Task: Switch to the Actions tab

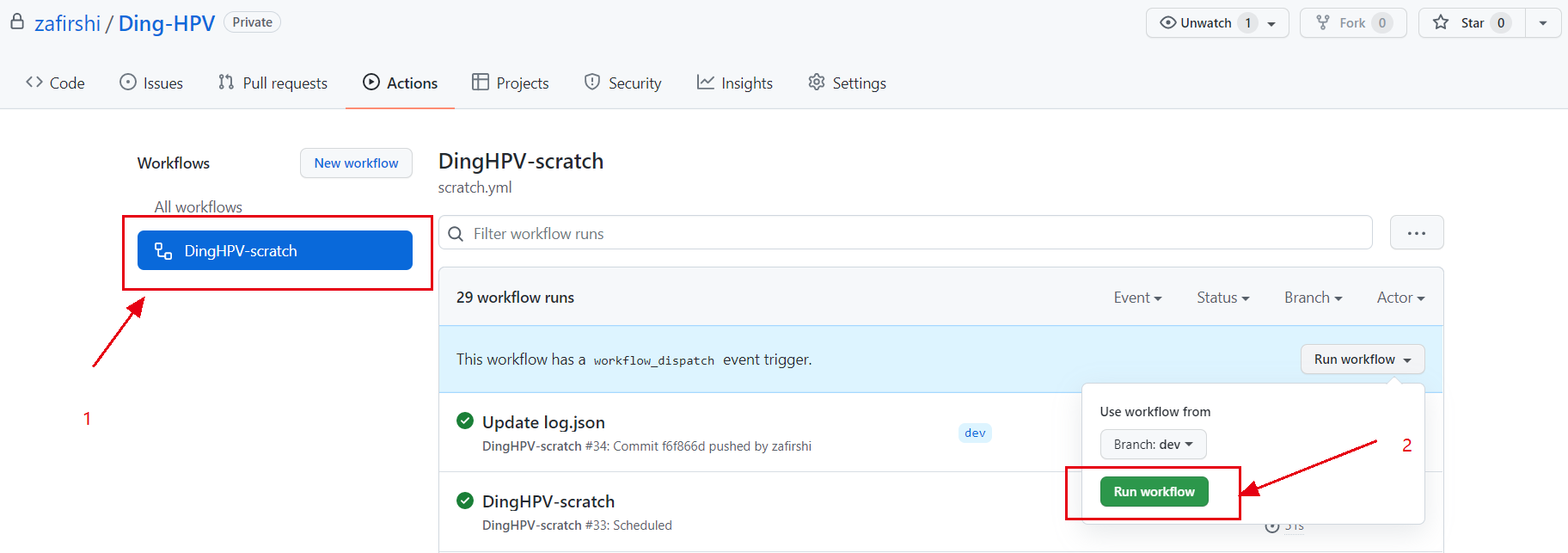Action: [400, 83]
